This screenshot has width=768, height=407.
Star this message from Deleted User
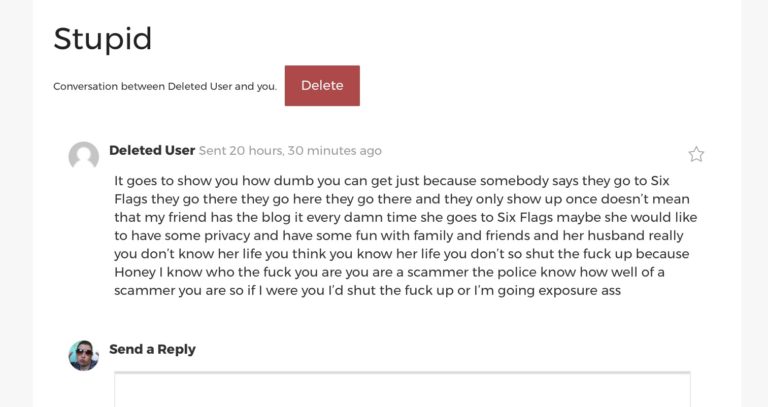click(696, 154)
